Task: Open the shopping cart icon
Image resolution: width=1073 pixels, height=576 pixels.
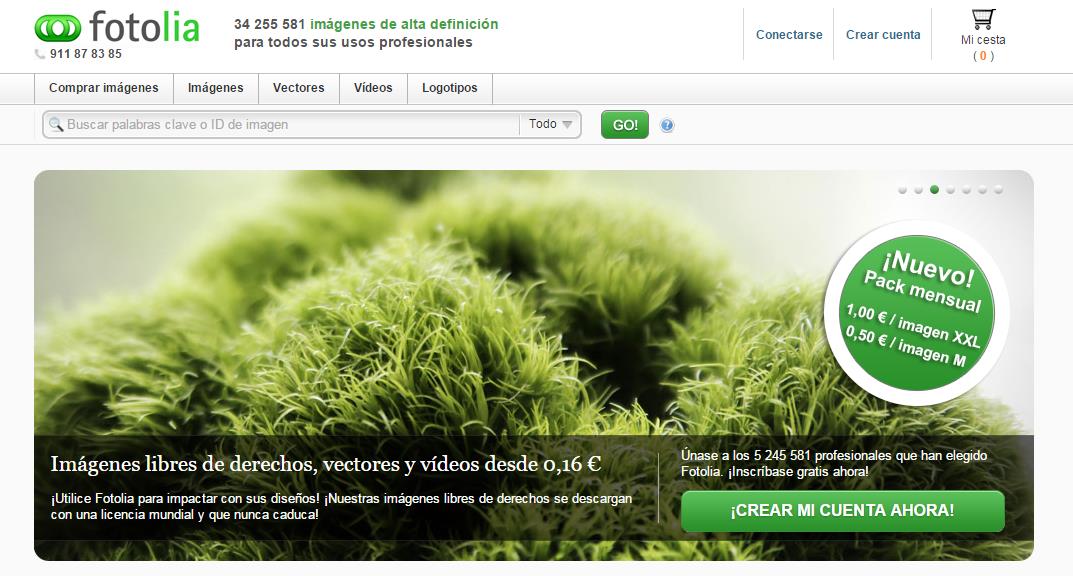Action: pyautogui.click(x=983, y=18)
